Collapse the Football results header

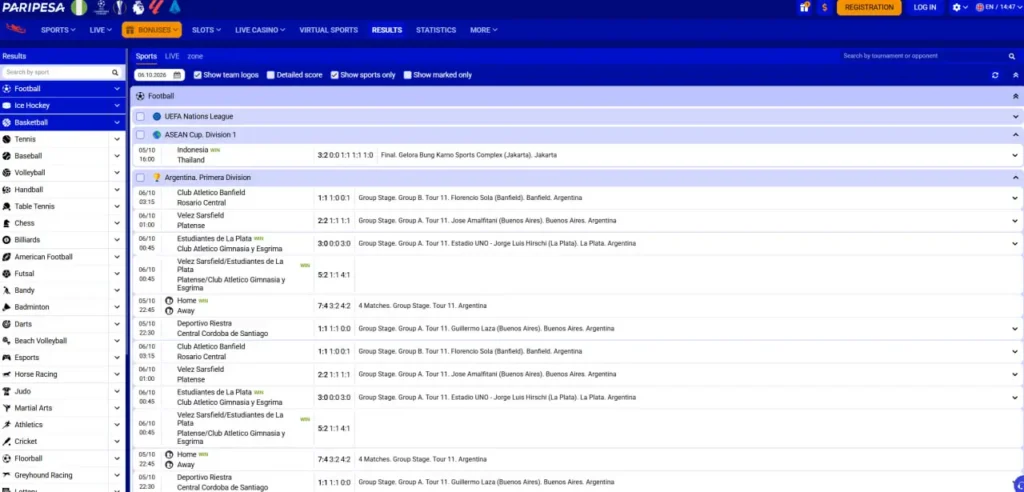(x=1016, y=96)
